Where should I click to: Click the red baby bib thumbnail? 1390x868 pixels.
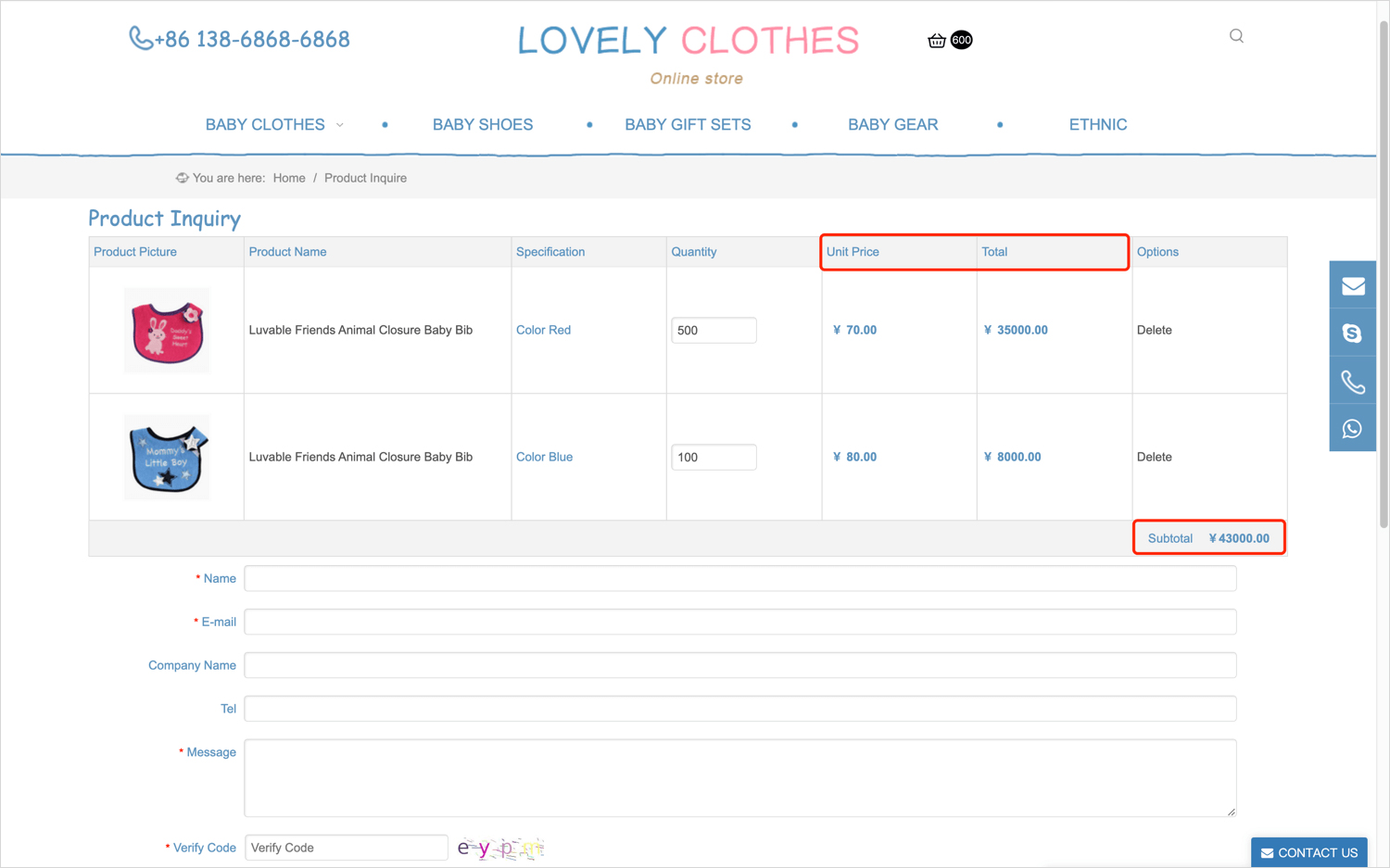(167, 331)
